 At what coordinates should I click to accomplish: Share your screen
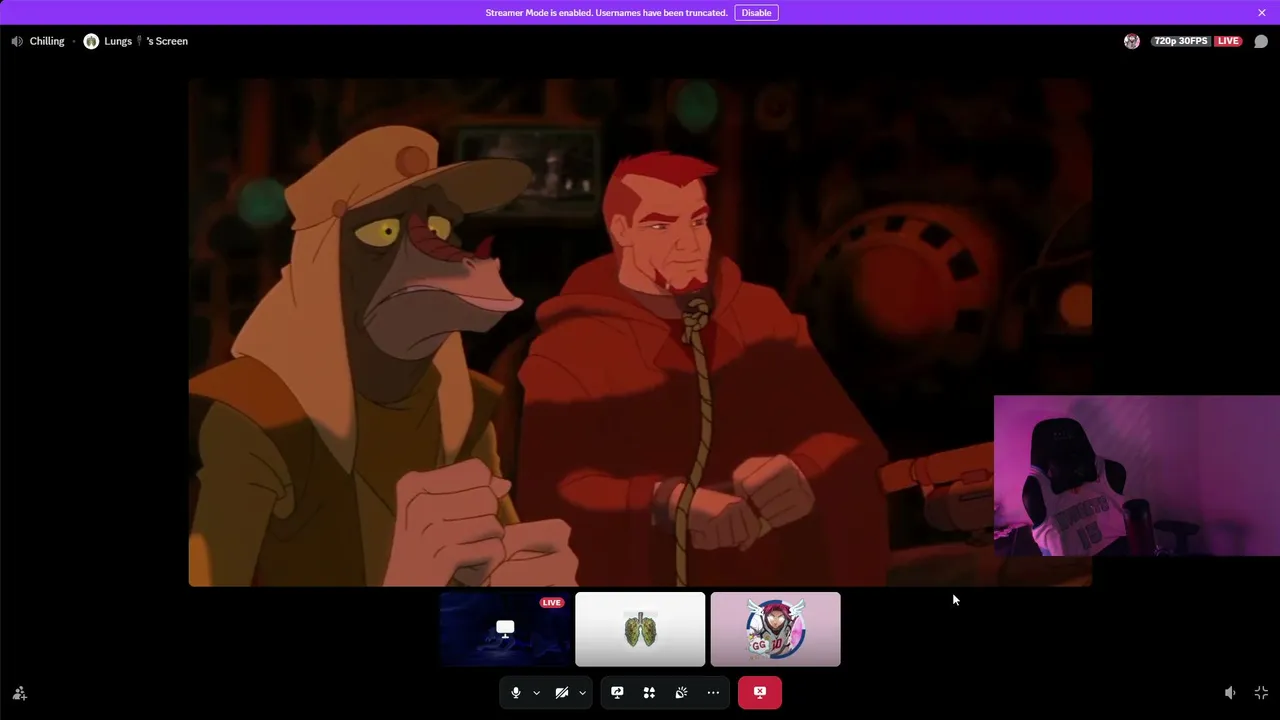(x=617, y=692)
